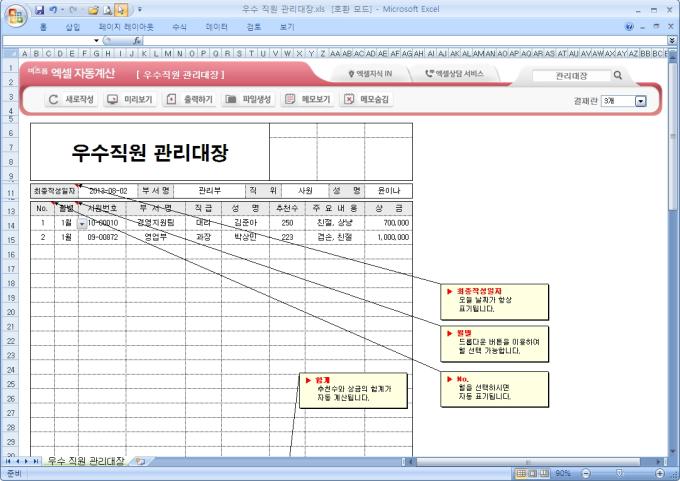
Task: Switch to Normal view in status bar
Action: pos(521,473)
